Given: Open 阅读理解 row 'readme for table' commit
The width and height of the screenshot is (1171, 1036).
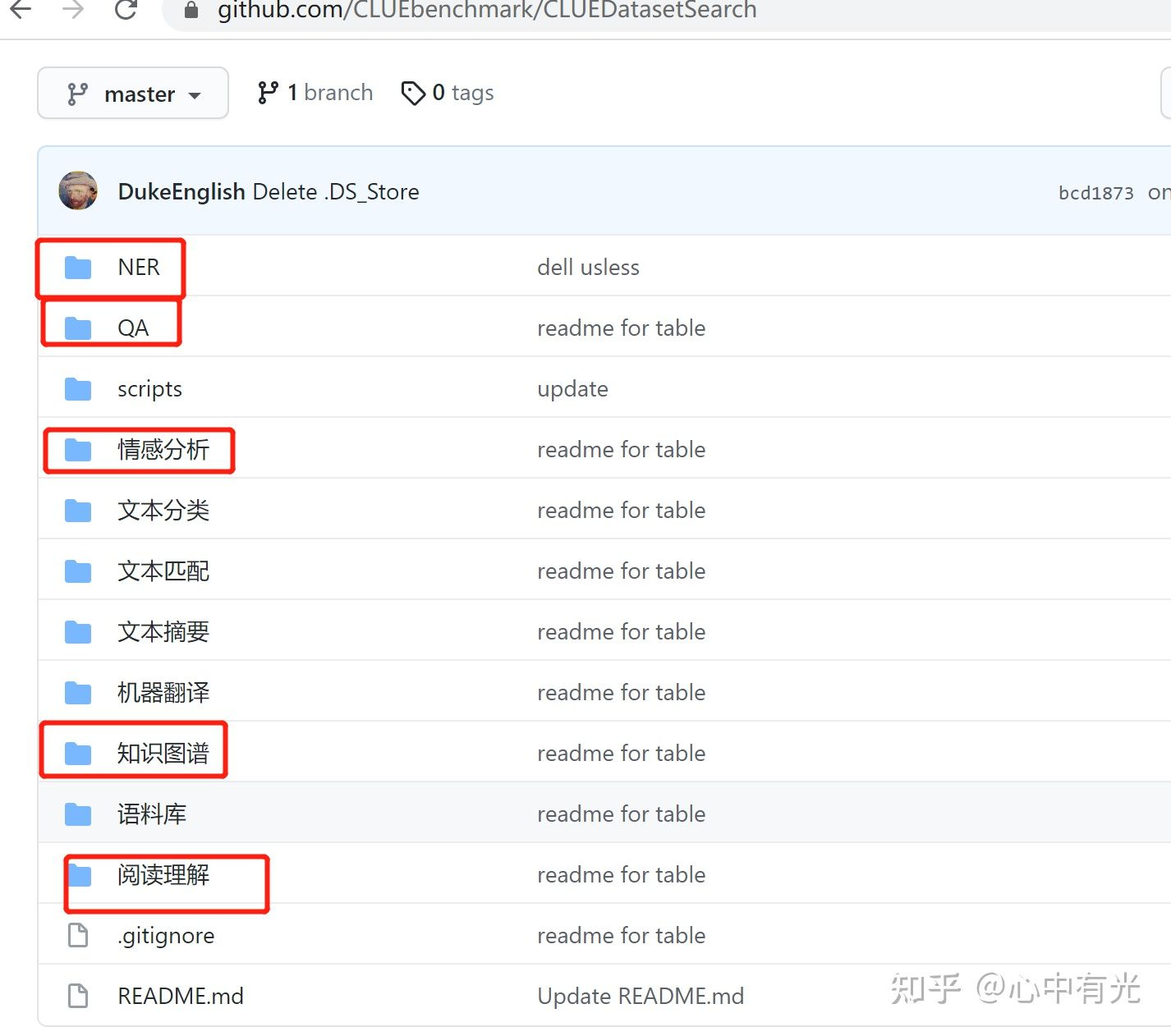Looking at the screenshot, I should (x=621, y=875).
